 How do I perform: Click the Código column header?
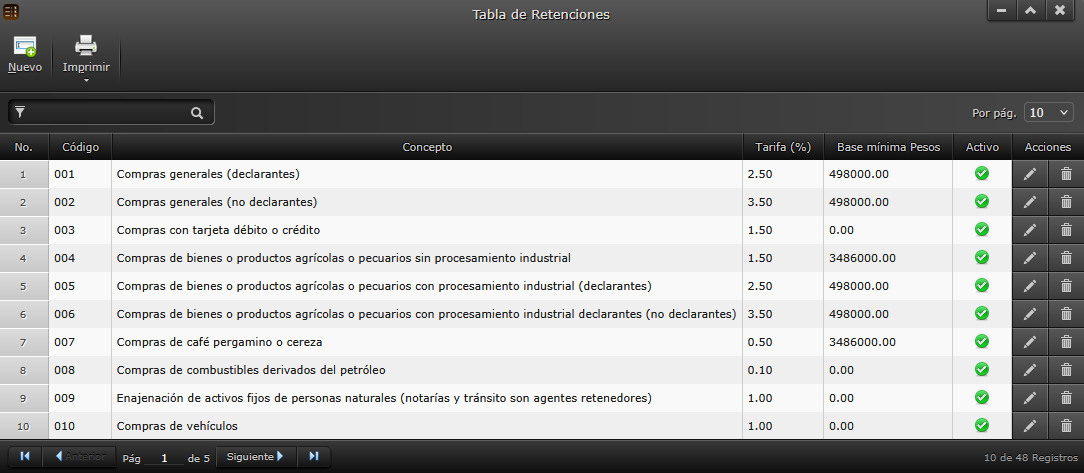[x=80, y=147]
